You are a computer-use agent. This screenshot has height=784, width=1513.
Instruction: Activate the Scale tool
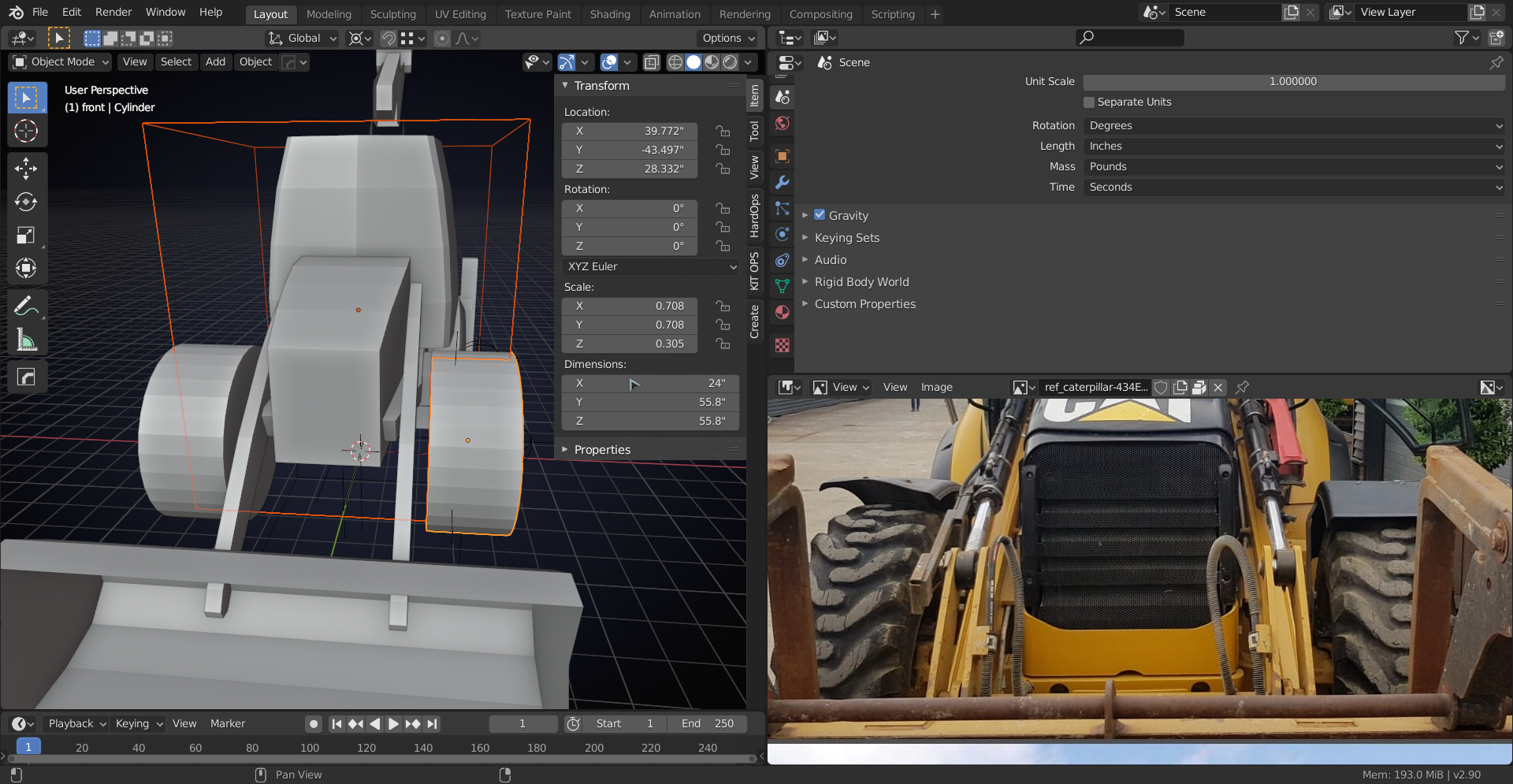point(26,235)
